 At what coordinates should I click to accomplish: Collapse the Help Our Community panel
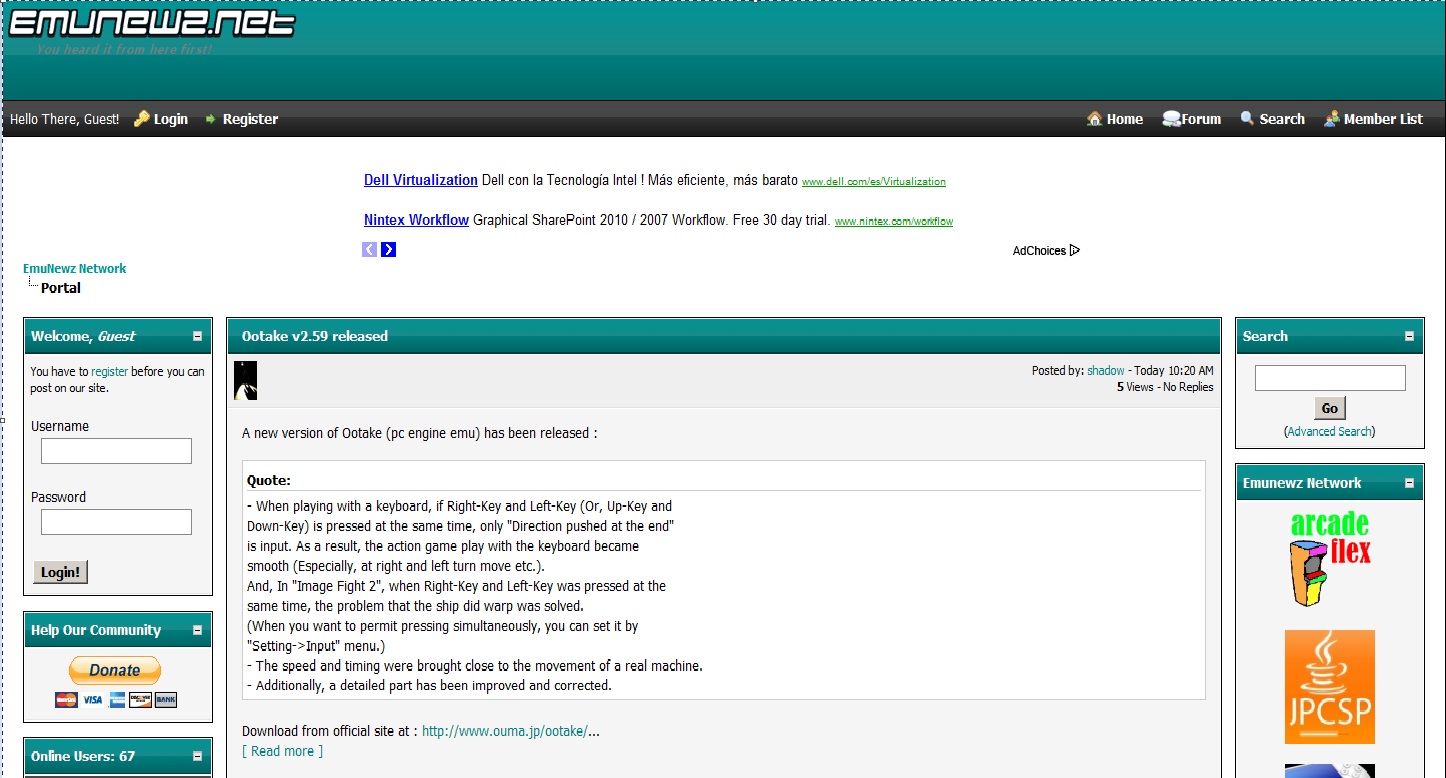[197, 631]
